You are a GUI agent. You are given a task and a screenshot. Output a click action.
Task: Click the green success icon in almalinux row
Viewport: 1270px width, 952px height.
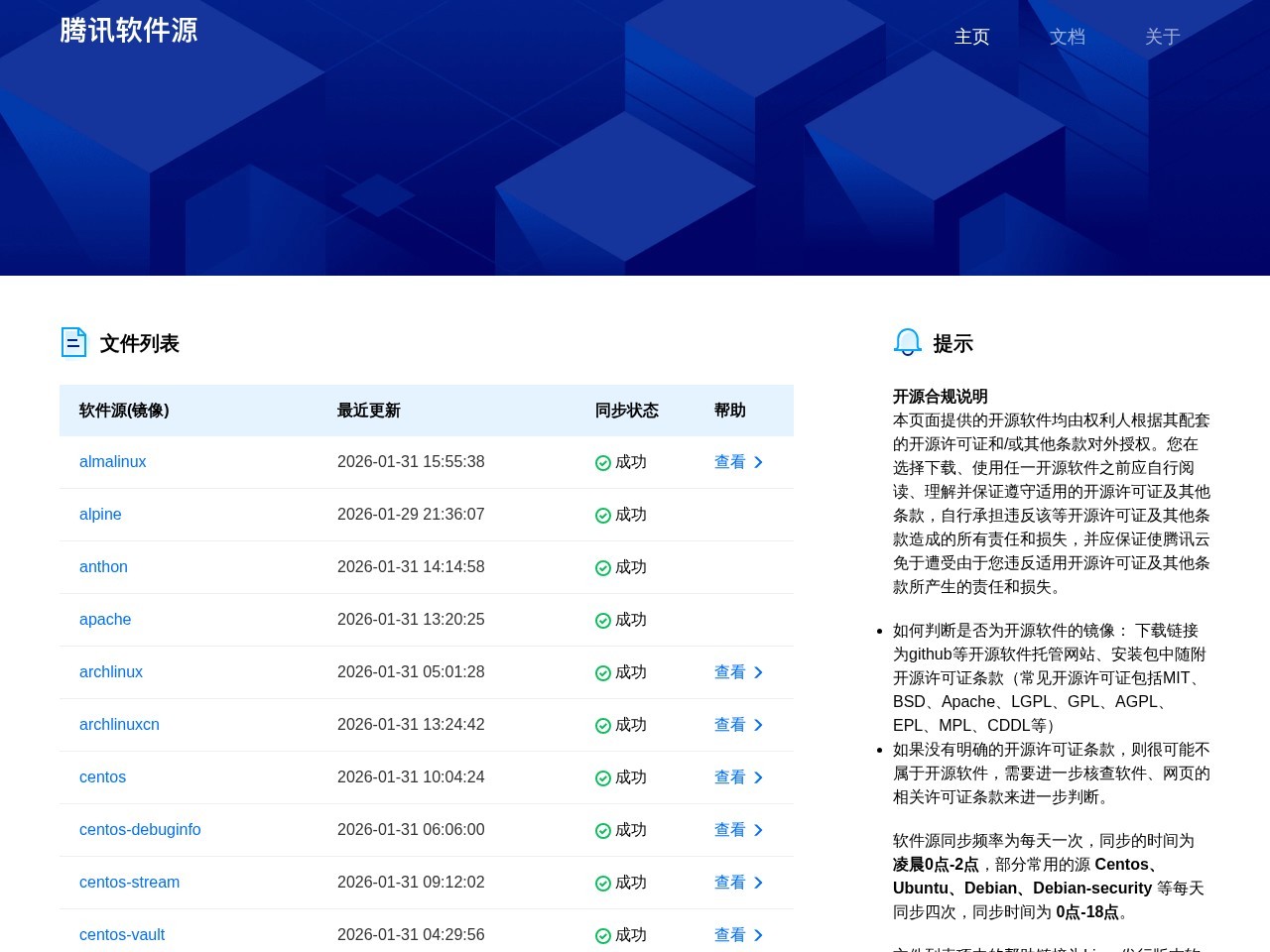coord(602,462)
